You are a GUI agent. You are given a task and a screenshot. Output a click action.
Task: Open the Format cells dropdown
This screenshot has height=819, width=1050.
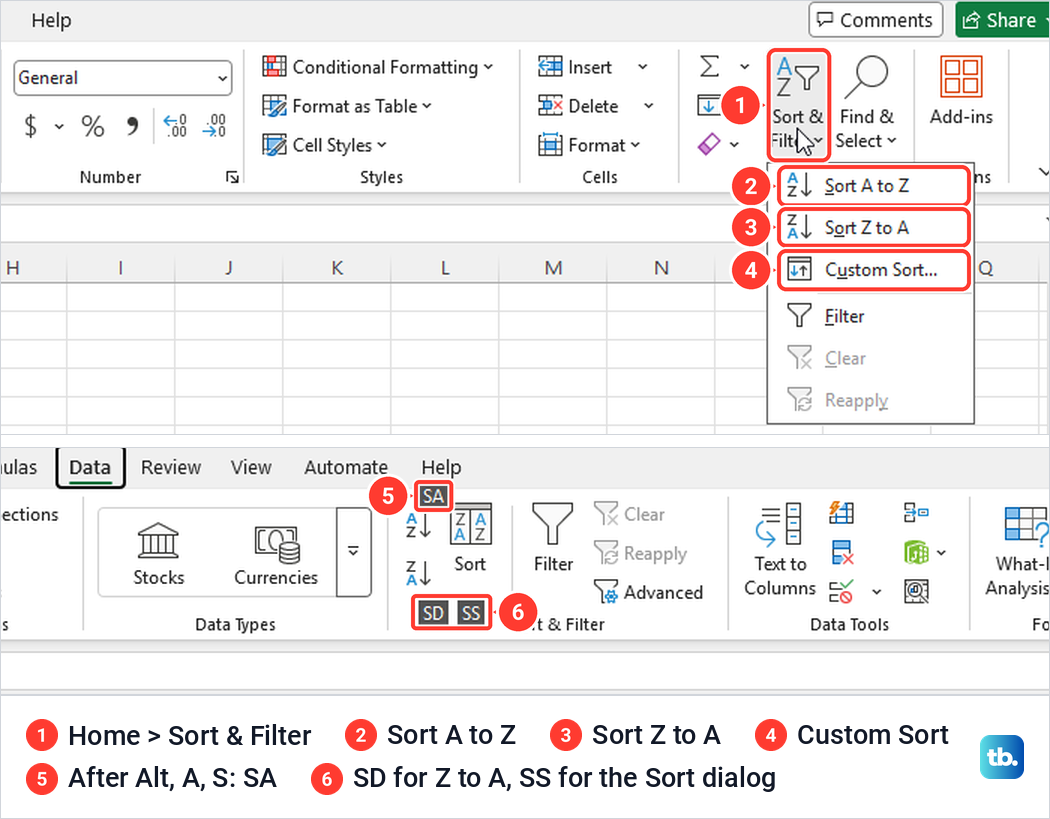(x=589, y=145)
